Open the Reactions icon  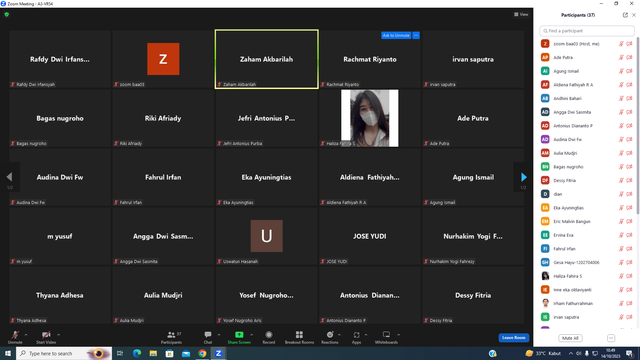(330, 335)
